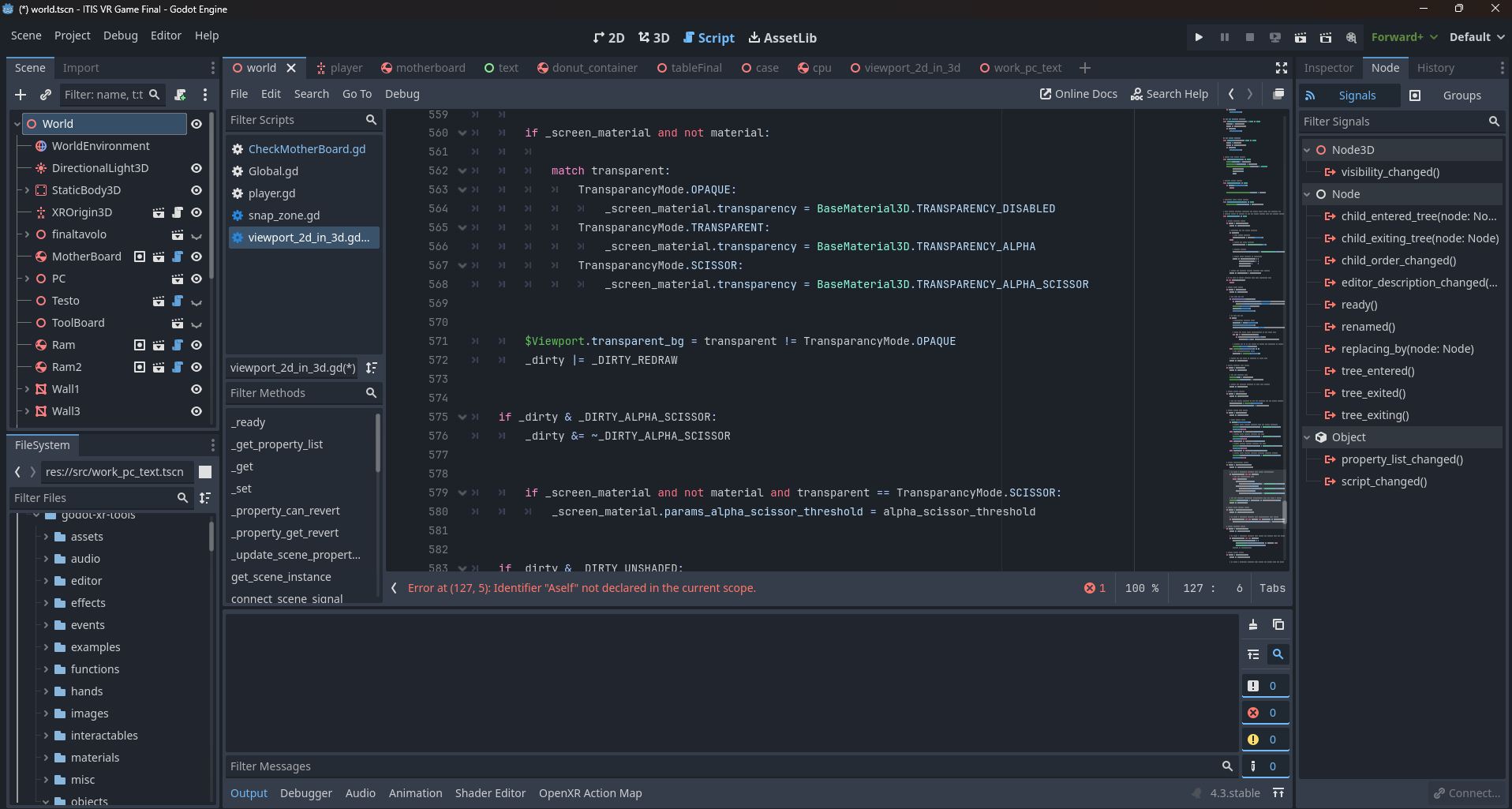Open the script icon on the MotherBoard node

pyautogui.click(x=178, y=257)
